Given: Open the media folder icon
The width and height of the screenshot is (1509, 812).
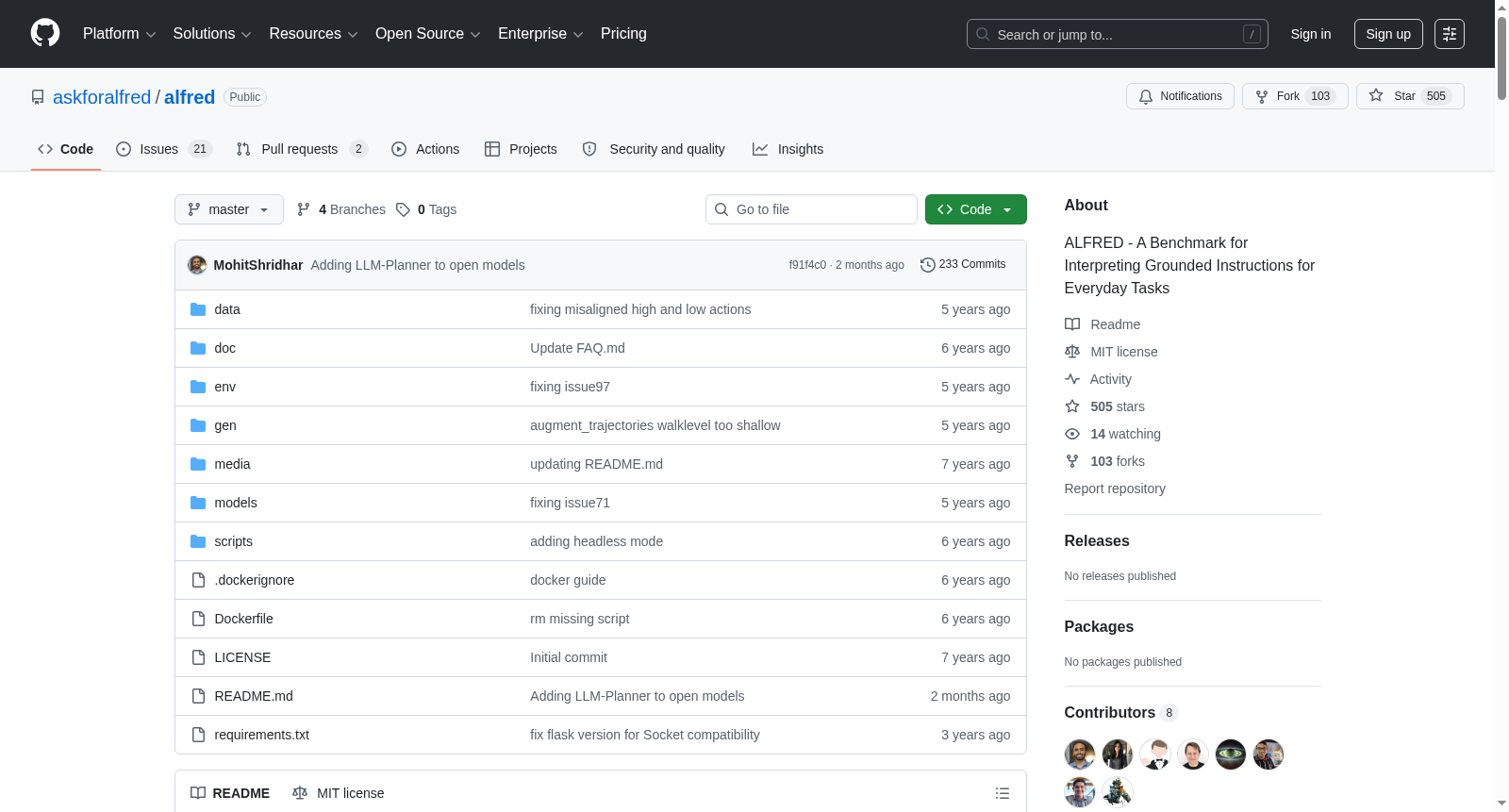Looking at the screenshot, I should coord(198,464).
